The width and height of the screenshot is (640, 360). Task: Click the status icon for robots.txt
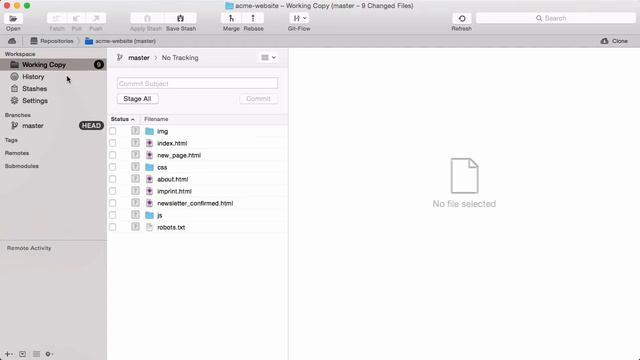pos(135,227)
